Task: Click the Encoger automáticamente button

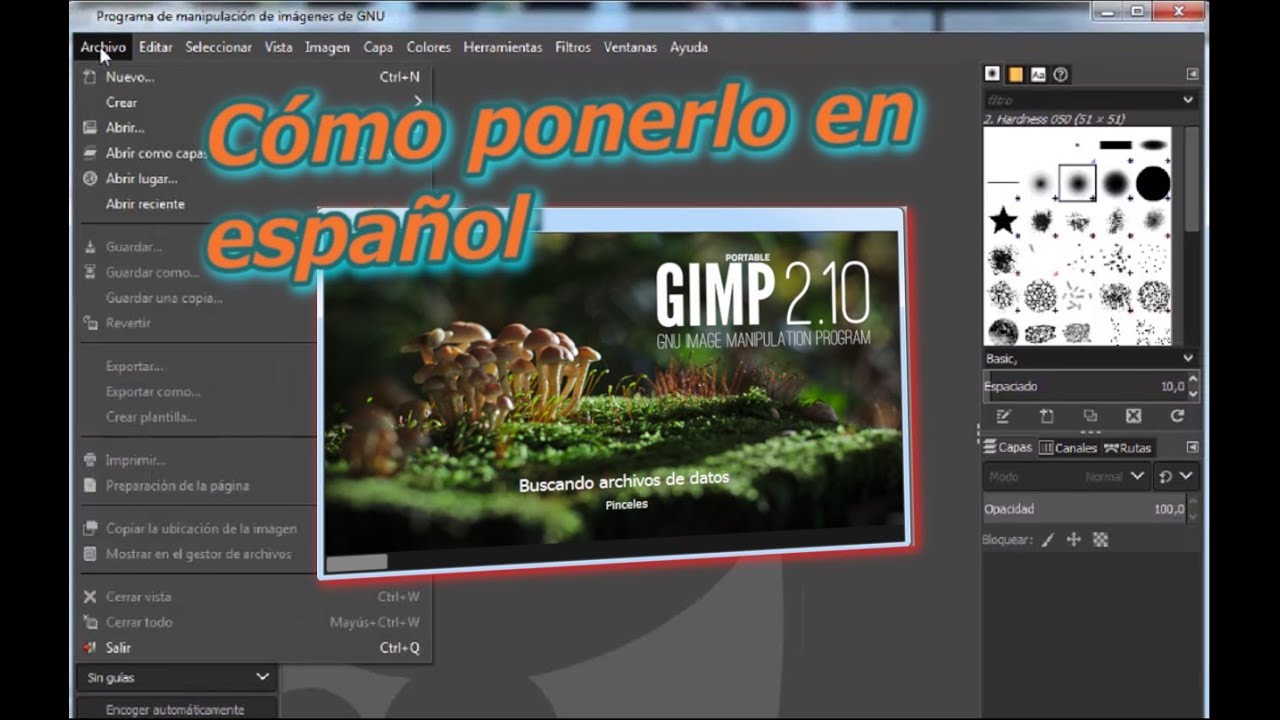Action: pos(175,709)
